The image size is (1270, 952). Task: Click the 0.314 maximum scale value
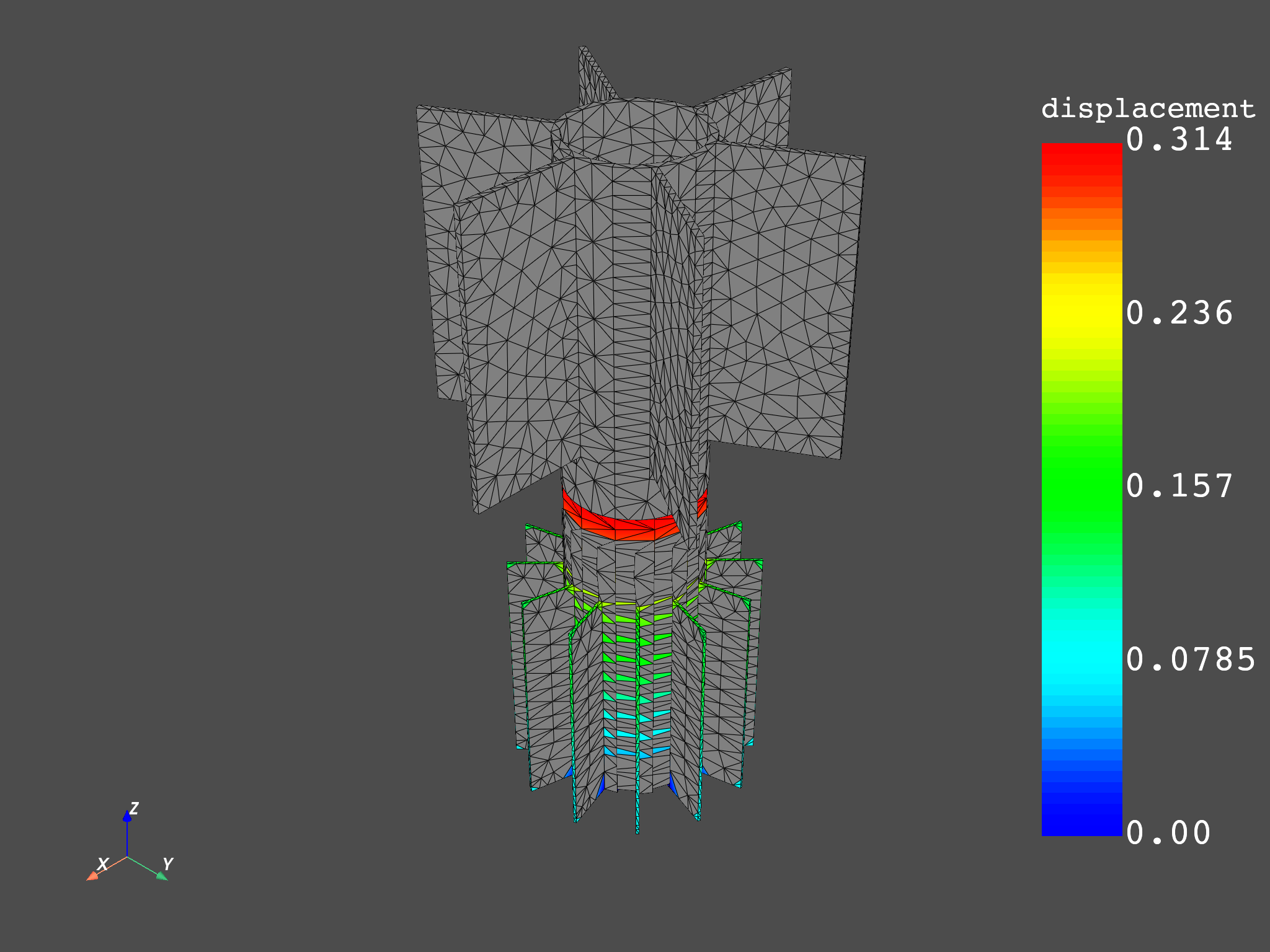(x=1179, y=139)
